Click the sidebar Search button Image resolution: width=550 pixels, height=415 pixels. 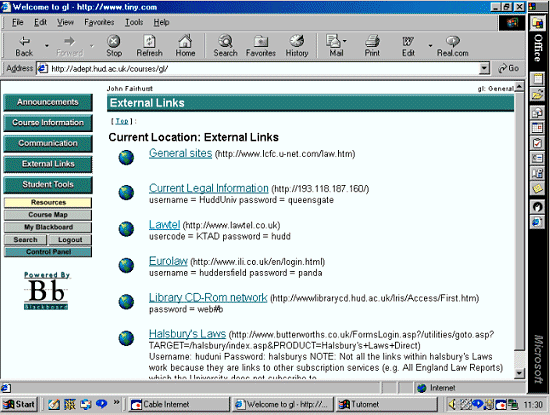pos(25,240)
